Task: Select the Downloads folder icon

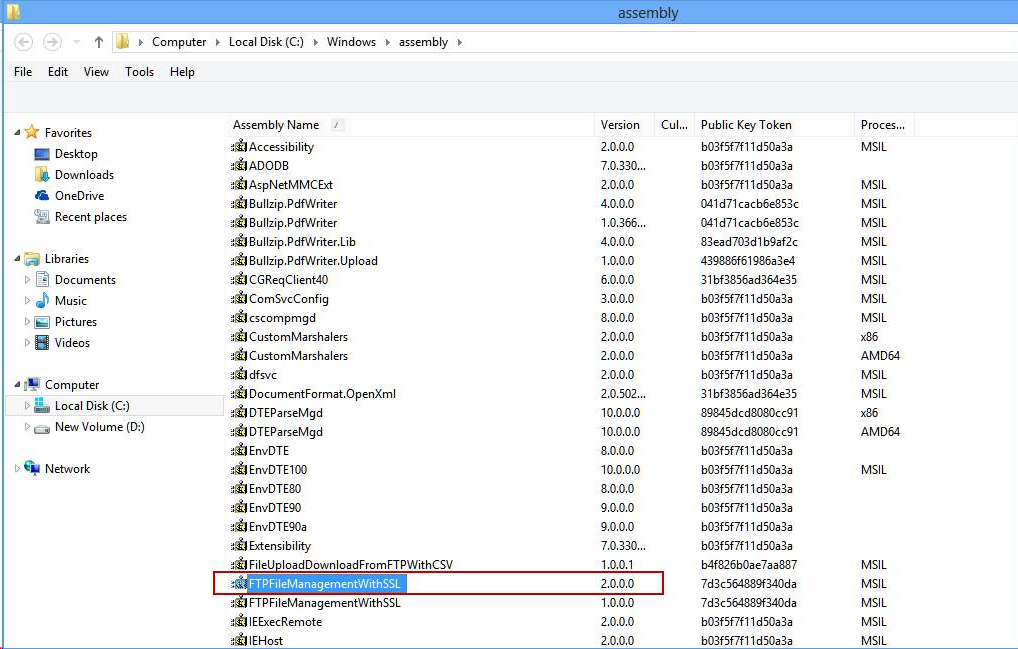Action: 42,175
